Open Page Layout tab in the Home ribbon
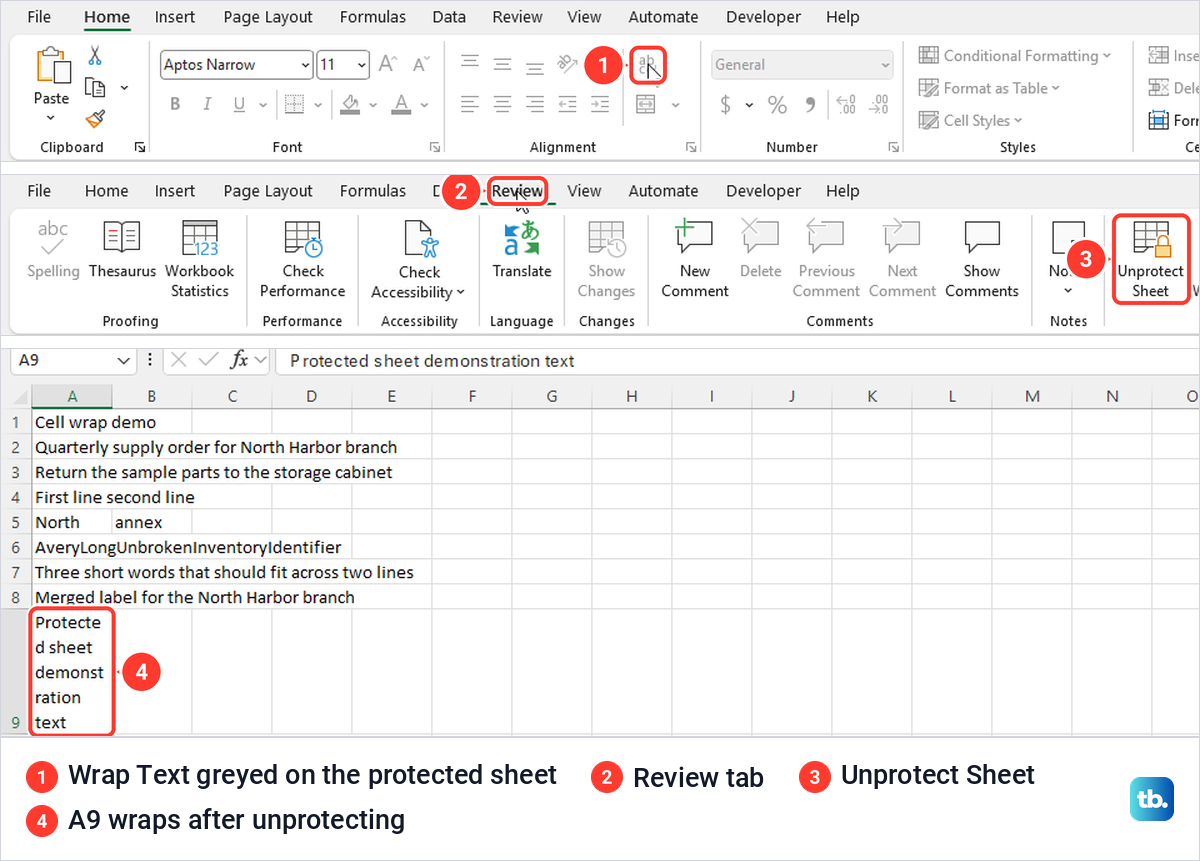 click(268, 17)
